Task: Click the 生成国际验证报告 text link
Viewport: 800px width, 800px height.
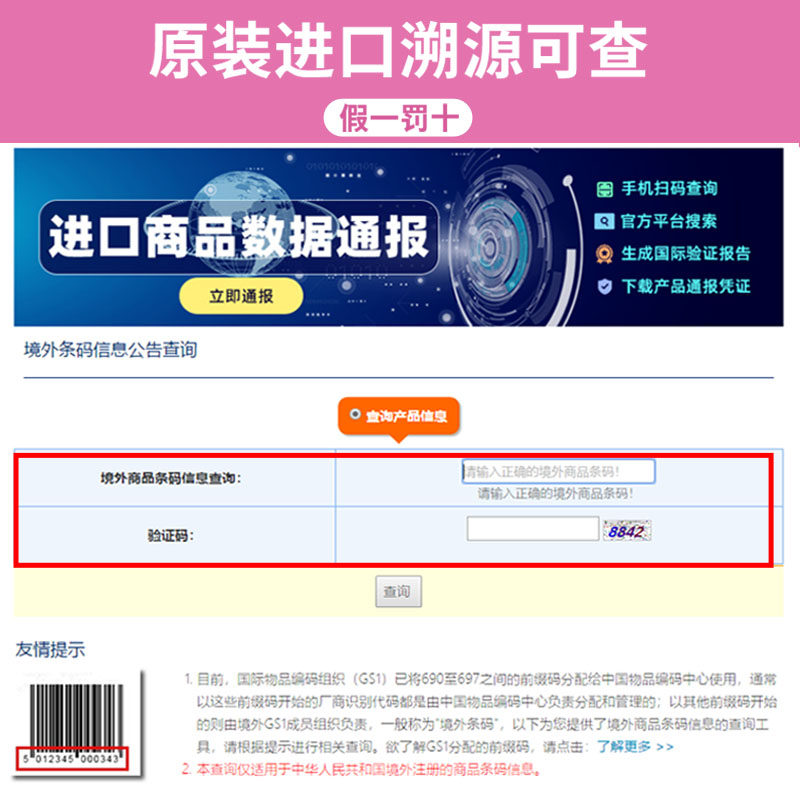Action: point(685,254)
